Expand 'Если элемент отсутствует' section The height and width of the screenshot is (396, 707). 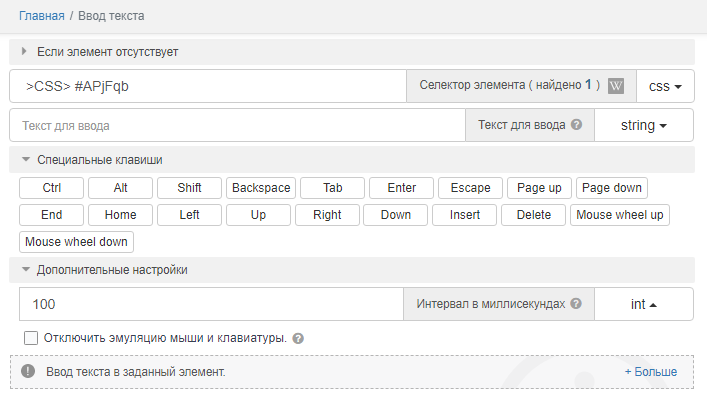point(352,52)
